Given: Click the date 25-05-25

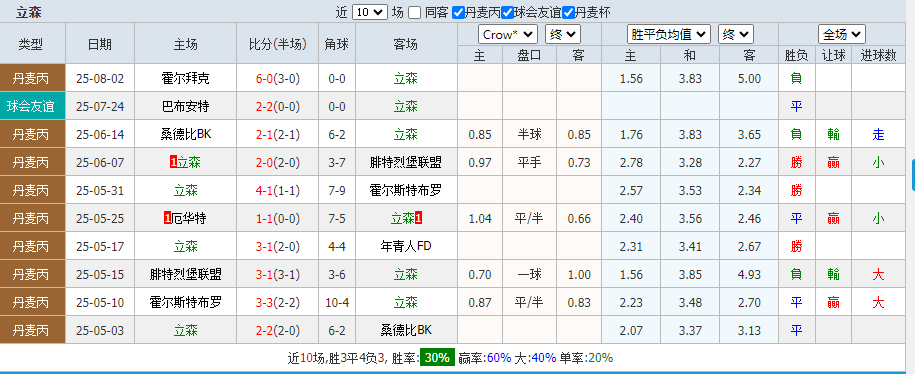Looking at the screenshot, I should tap(100, 218).
